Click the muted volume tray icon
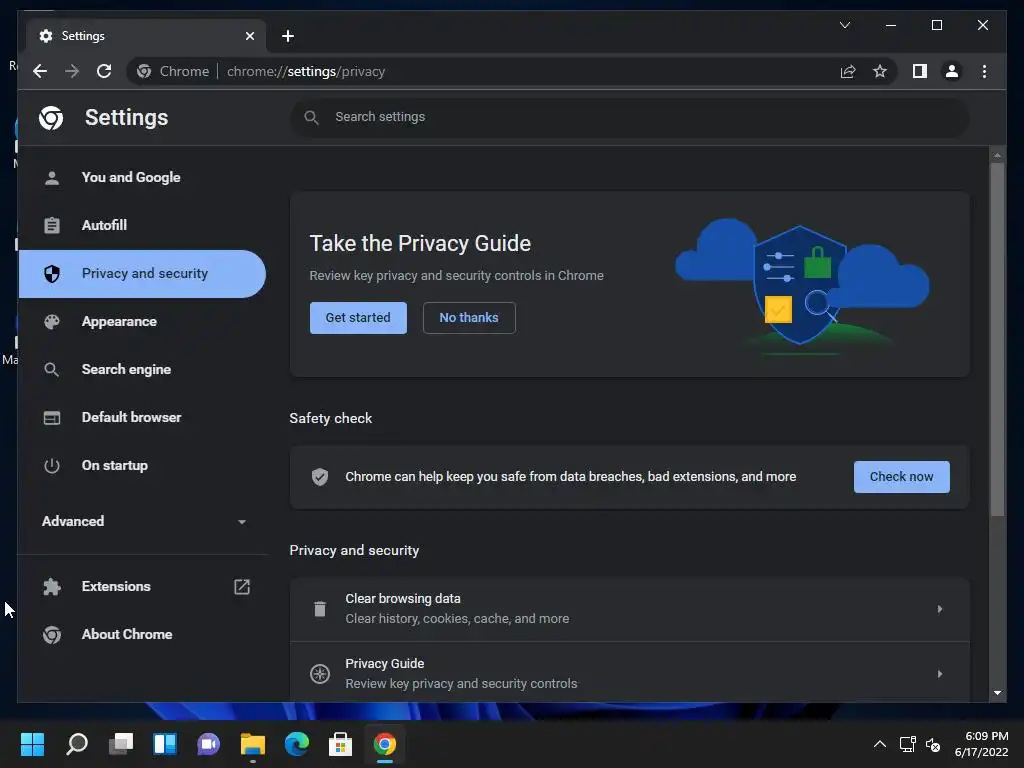 [933, 744]
